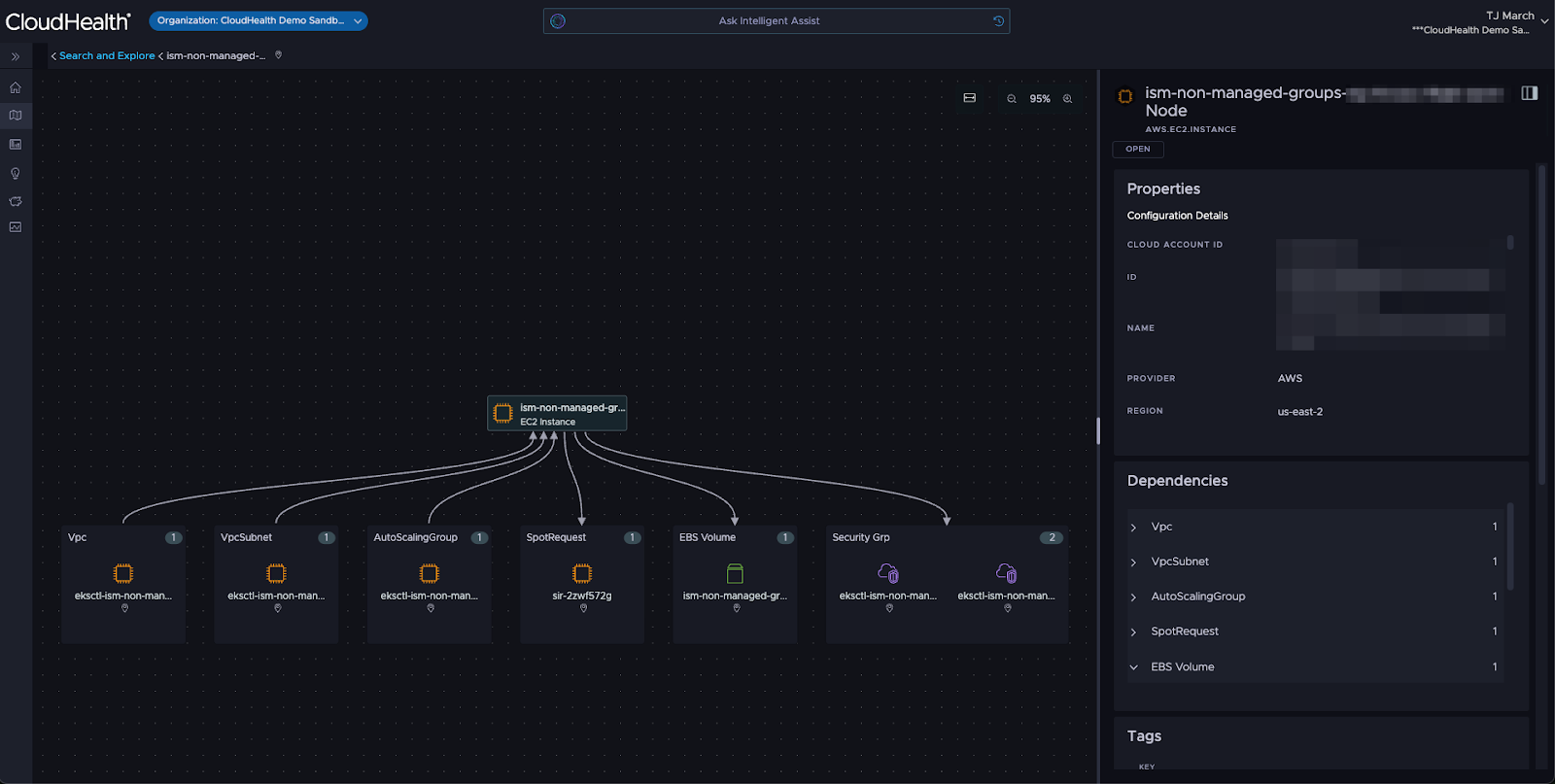Click the Intelligent Assist history icon

[x=998, y=20]
